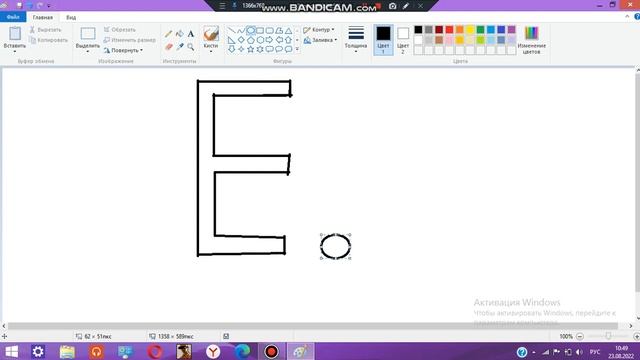Choose the Rounded rectangle shape
Screen dimensions: 640x360
tap(269, 31)
